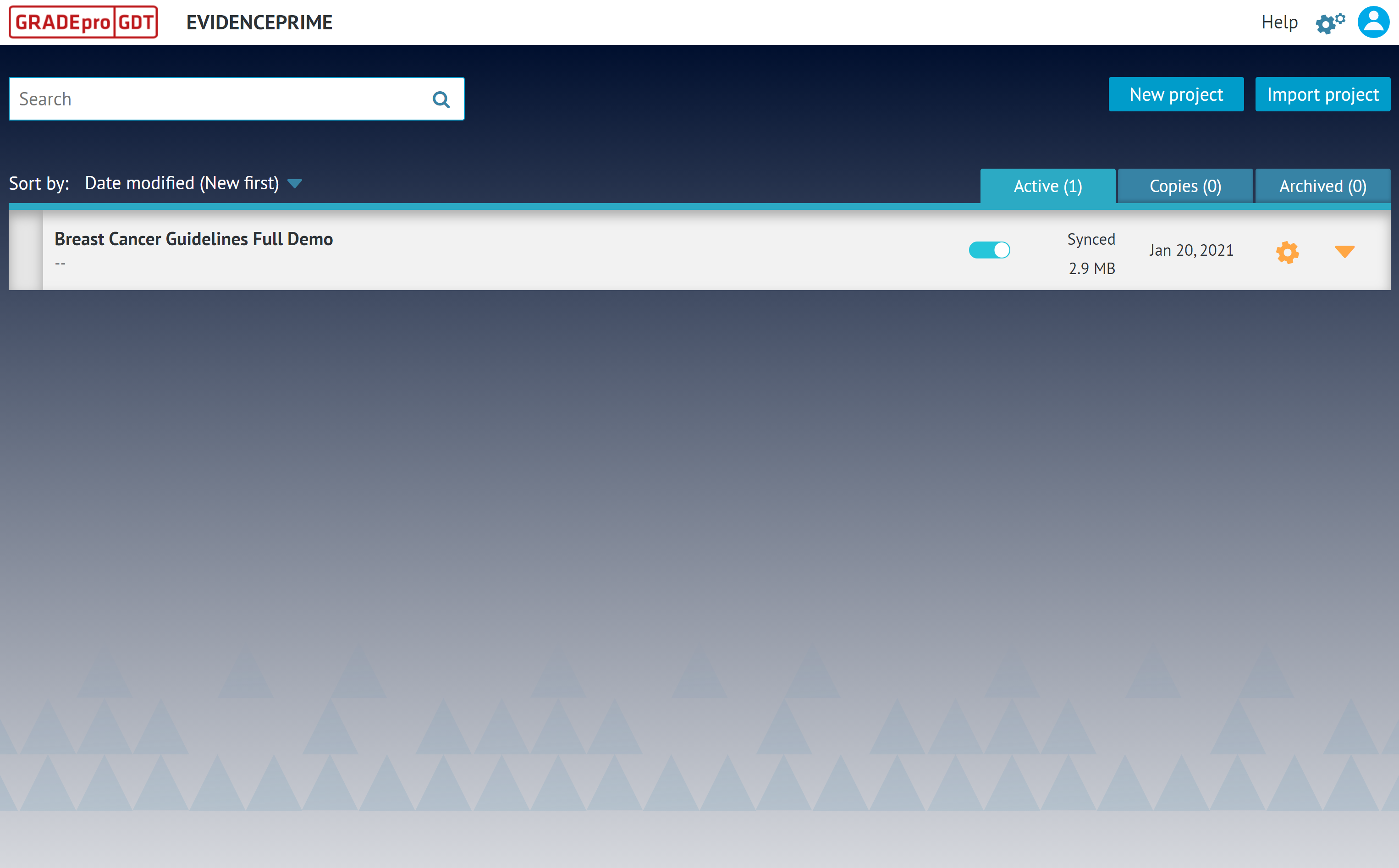
Task: Open Breast Cancer project orange gear settings
Action: [1288, 252]
